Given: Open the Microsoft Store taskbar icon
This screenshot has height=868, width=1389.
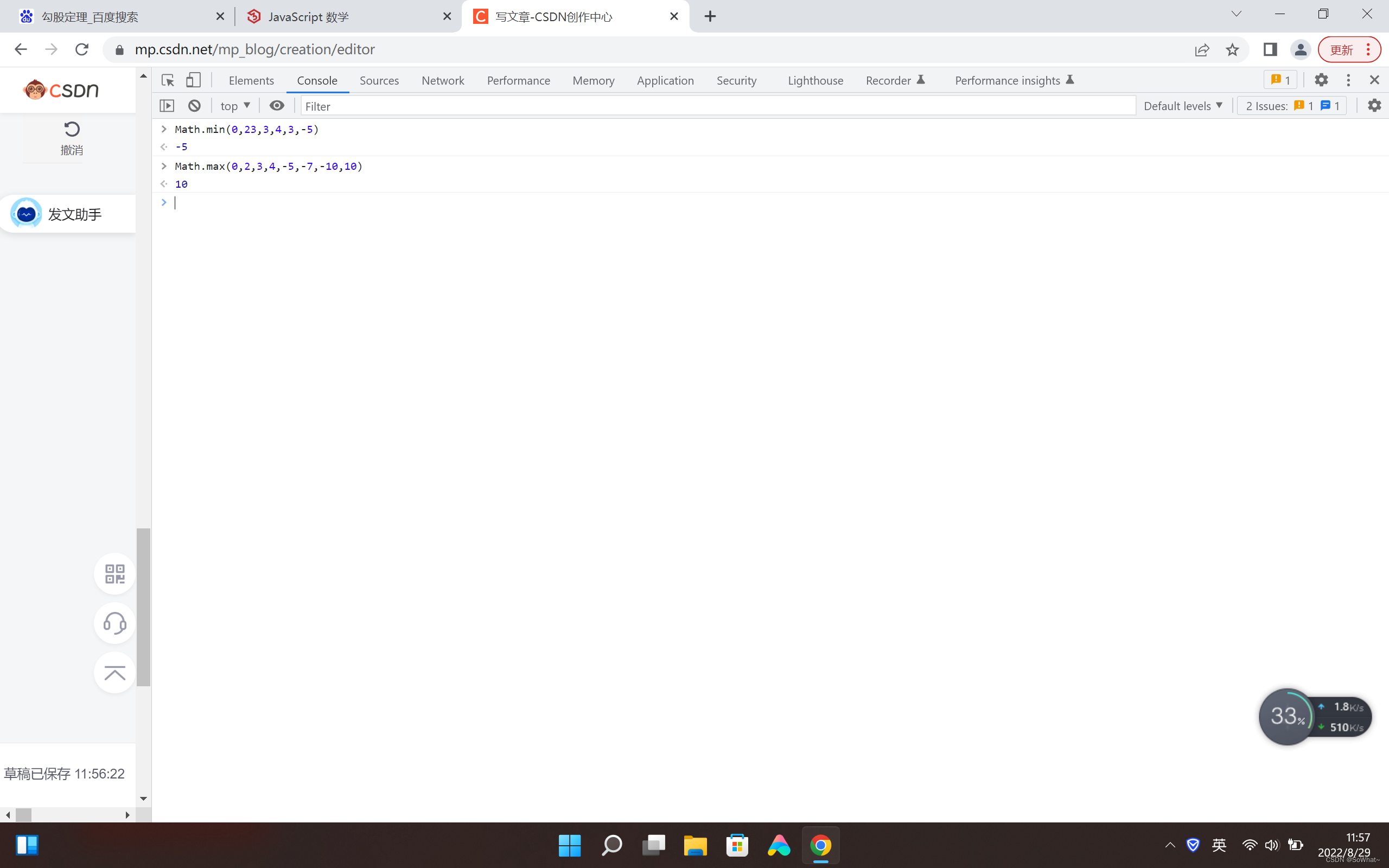Looking at the screenshot, I should click(737, 846).
